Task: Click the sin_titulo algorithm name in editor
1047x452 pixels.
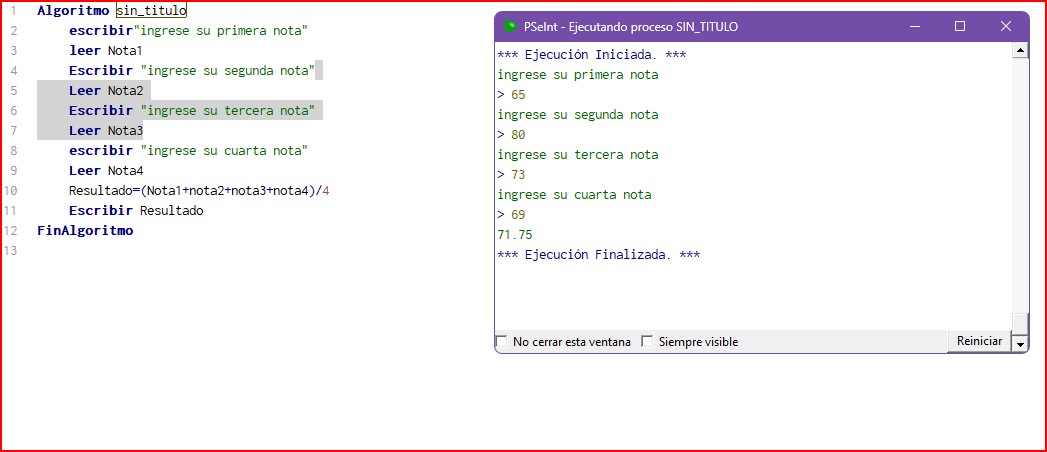Action: 151,11
